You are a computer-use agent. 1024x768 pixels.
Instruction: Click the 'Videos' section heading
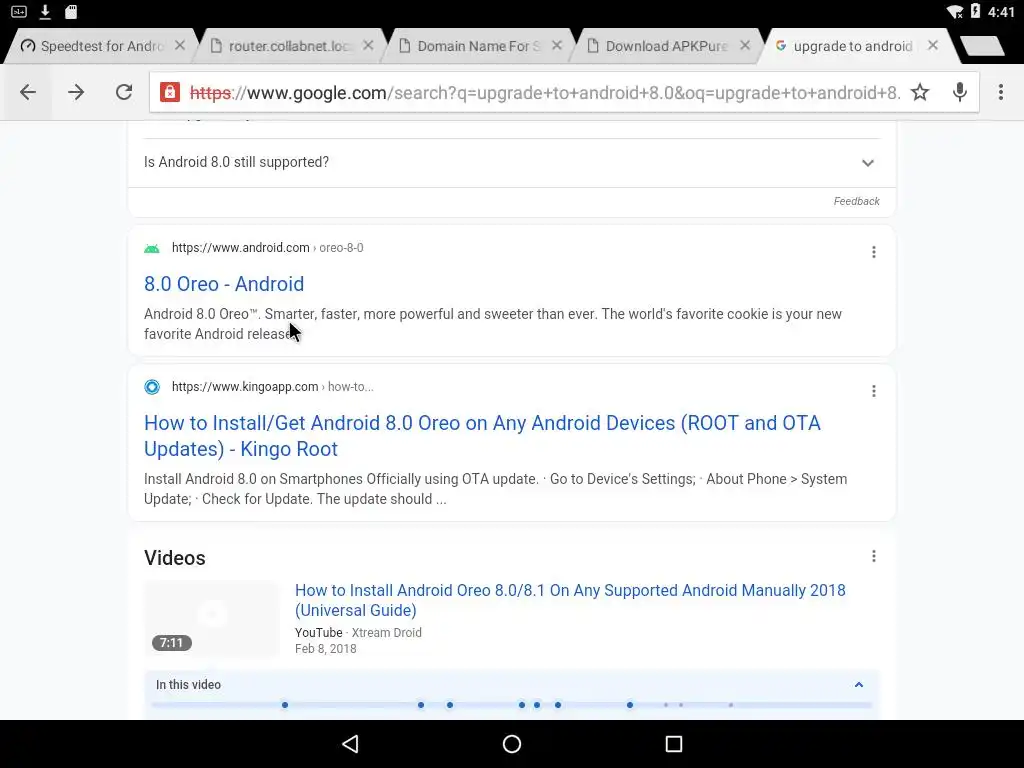[x=174, y=558]
